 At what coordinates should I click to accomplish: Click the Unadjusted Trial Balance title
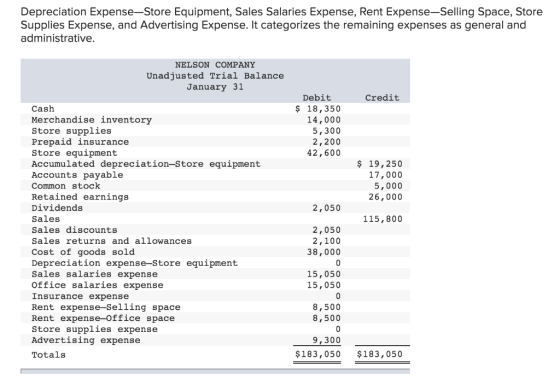(x=215, y=76)
